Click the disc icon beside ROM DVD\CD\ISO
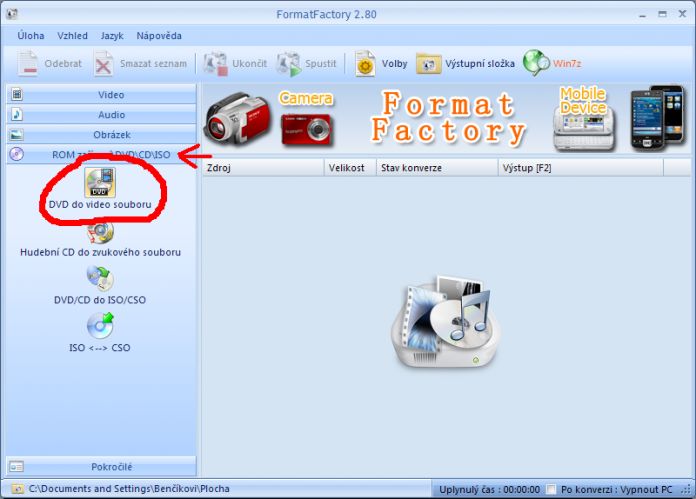 coord(17,154)
